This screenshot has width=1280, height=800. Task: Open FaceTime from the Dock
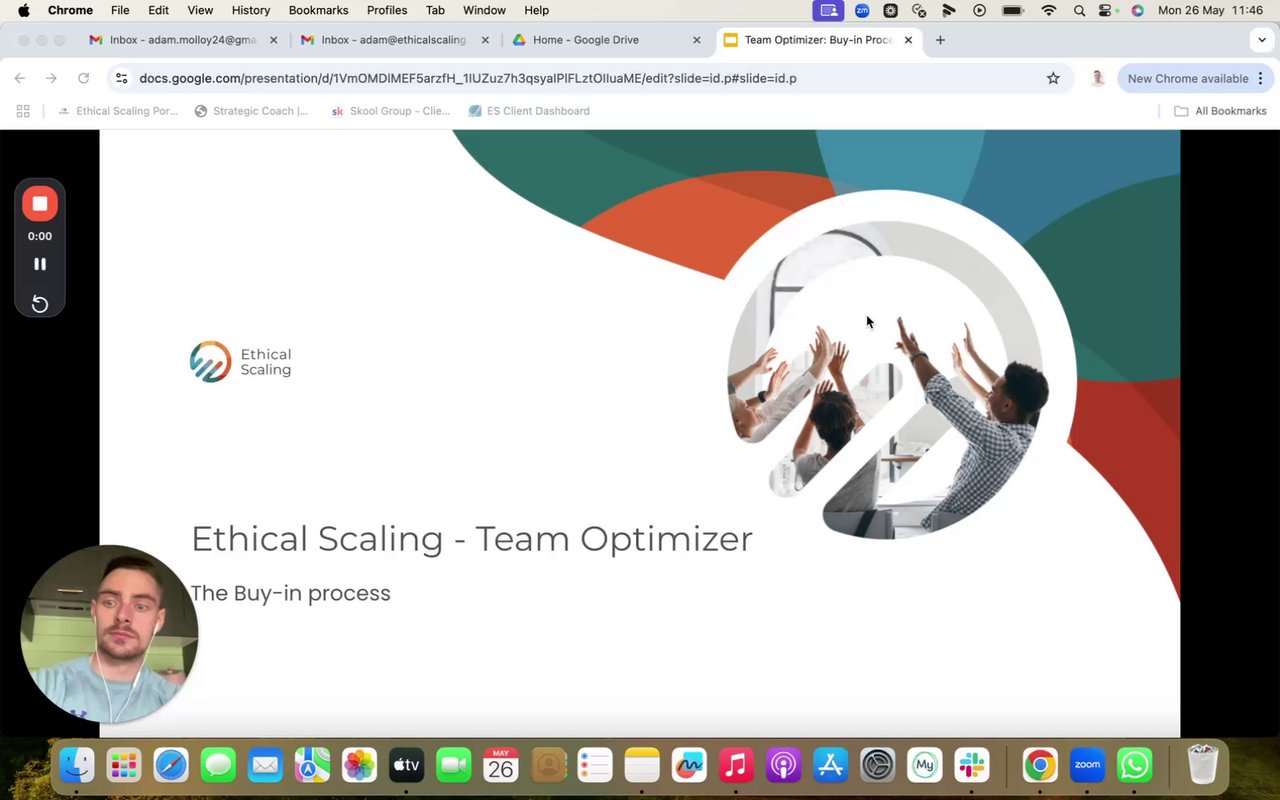tap(453, 766)
